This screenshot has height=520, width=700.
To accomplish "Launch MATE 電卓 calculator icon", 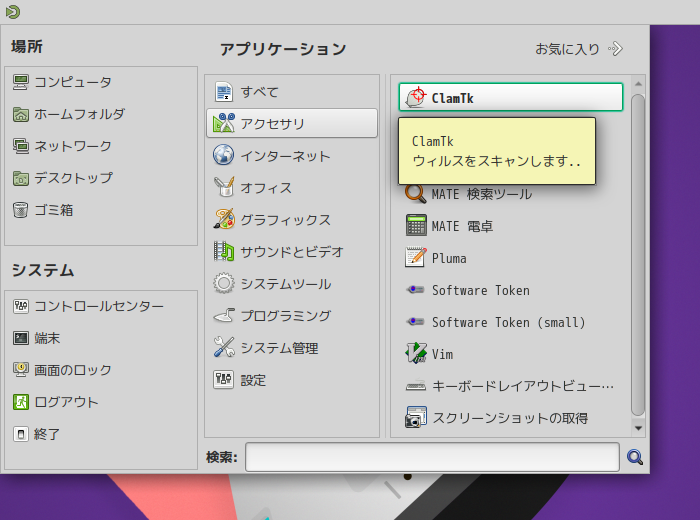I will click(x=416, y=225).
